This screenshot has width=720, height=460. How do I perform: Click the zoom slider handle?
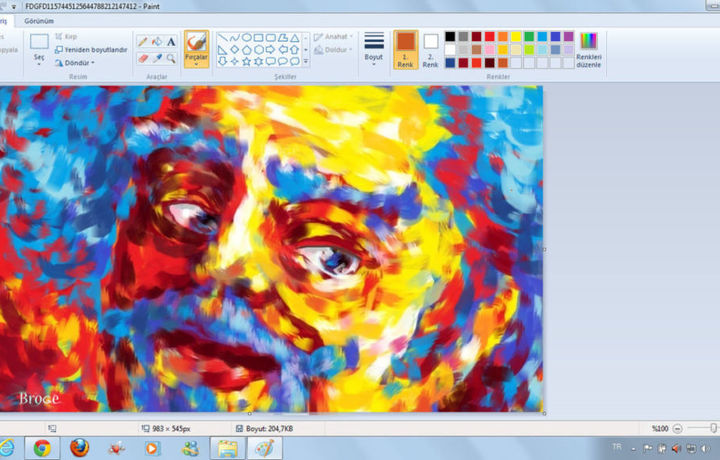713,428
